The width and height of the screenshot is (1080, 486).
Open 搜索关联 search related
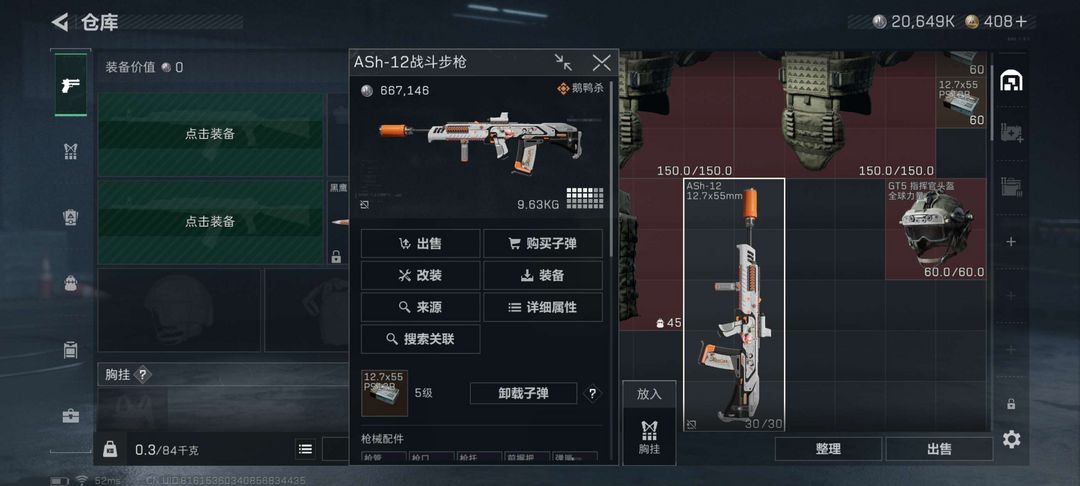point(420,339)
